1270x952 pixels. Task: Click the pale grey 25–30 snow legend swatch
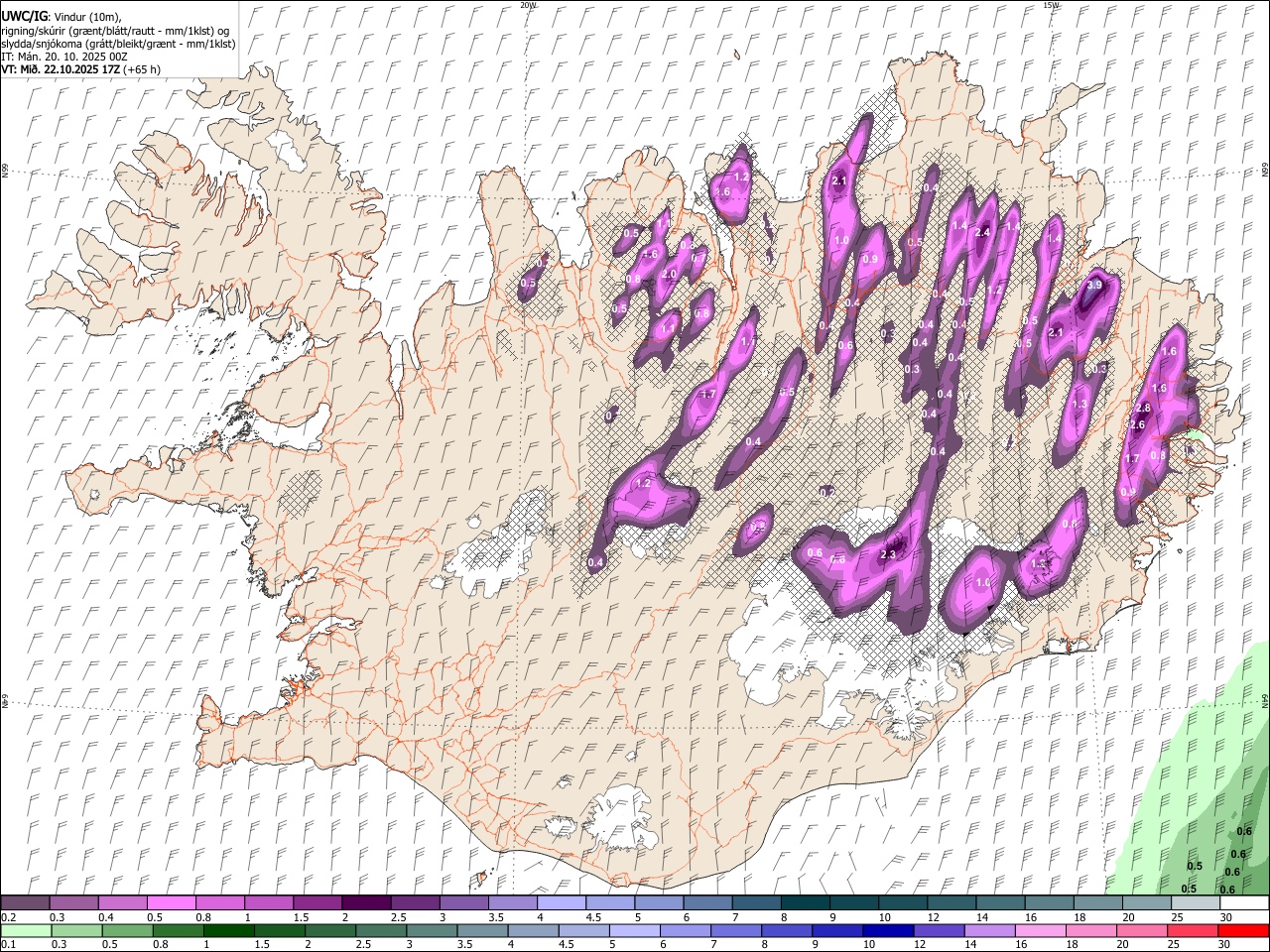(1195, 903)
